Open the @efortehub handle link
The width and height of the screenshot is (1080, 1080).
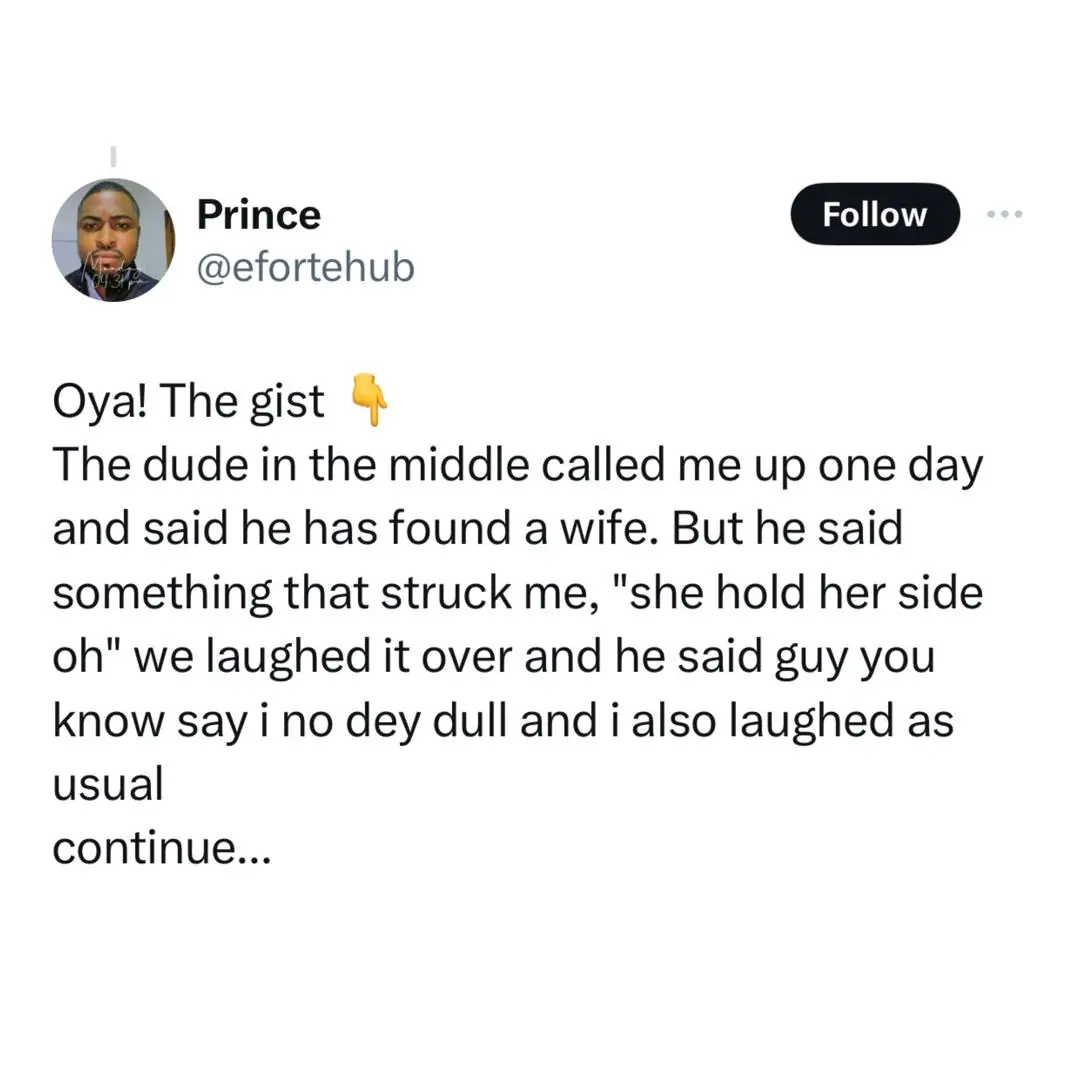305,267
